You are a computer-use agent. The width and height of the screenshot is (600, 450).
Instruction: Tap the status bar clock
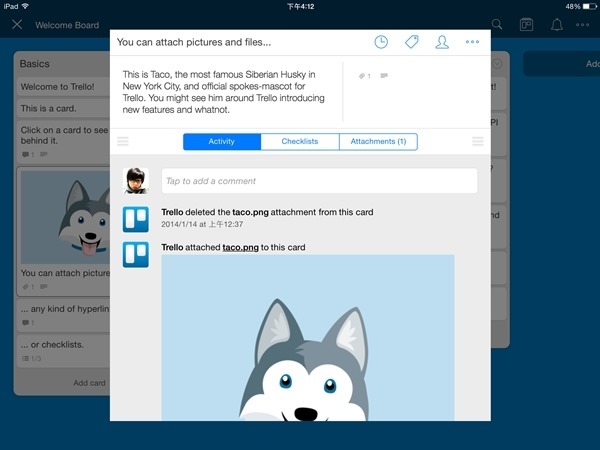tap(300, 7)
